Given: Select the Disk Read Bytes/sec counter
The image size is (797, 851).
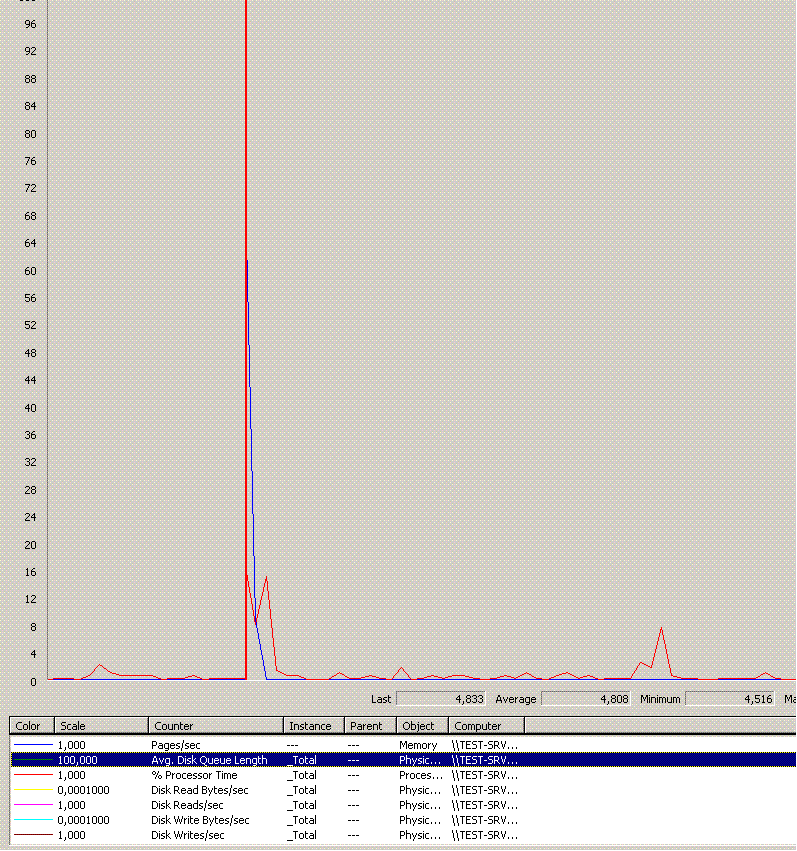Looking at the screenshot, I should [200, 790].
